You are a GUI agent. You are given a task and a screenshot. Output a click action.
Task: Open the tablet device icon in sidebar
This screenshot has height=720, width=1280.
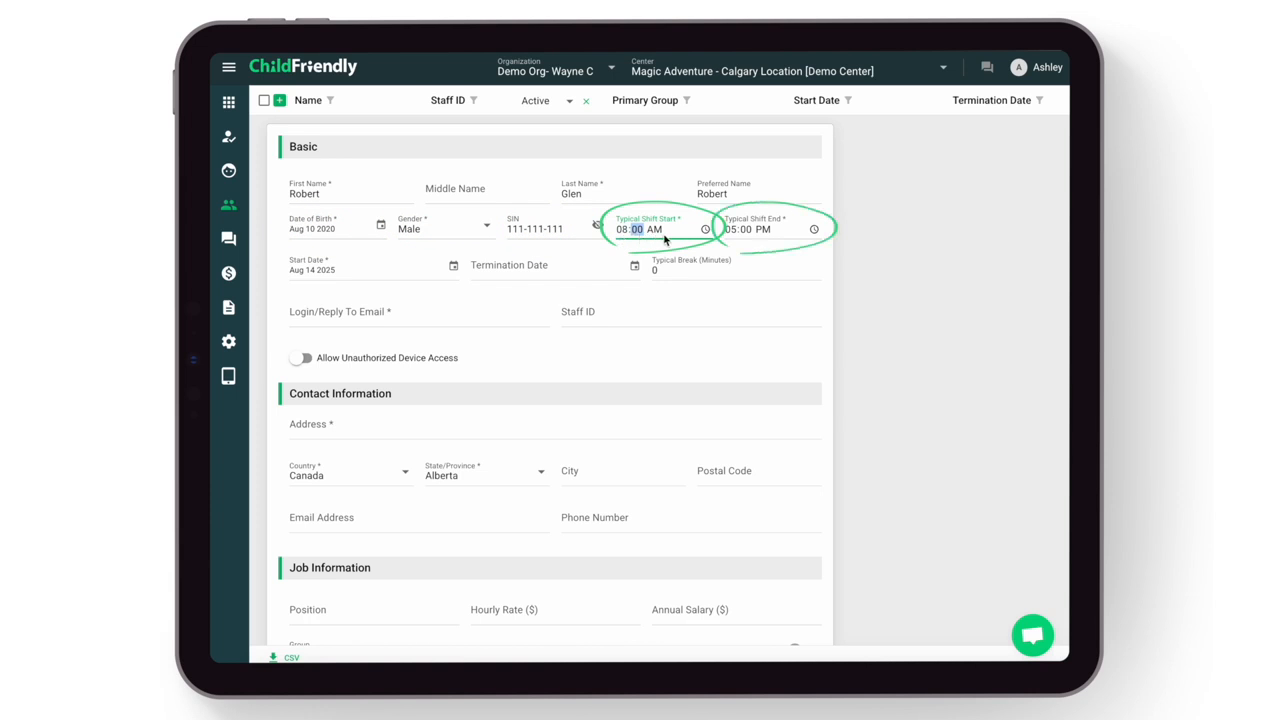pyautogui.click(x=229, y=376)
